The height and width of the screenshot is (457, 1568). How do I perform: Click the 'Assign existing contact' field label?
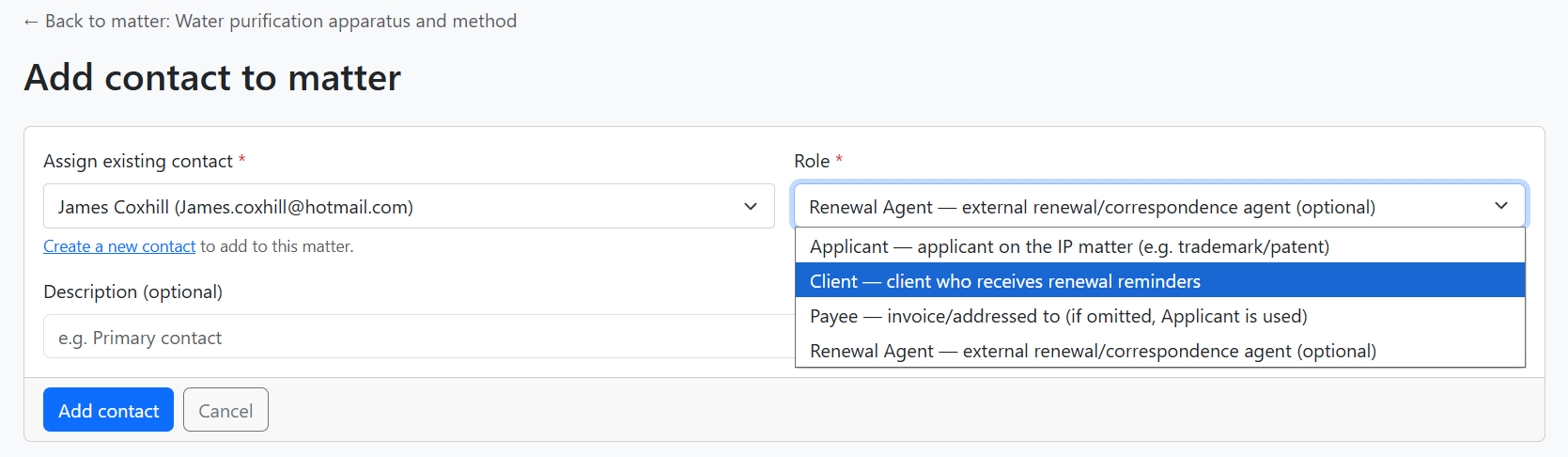(138, 162)
